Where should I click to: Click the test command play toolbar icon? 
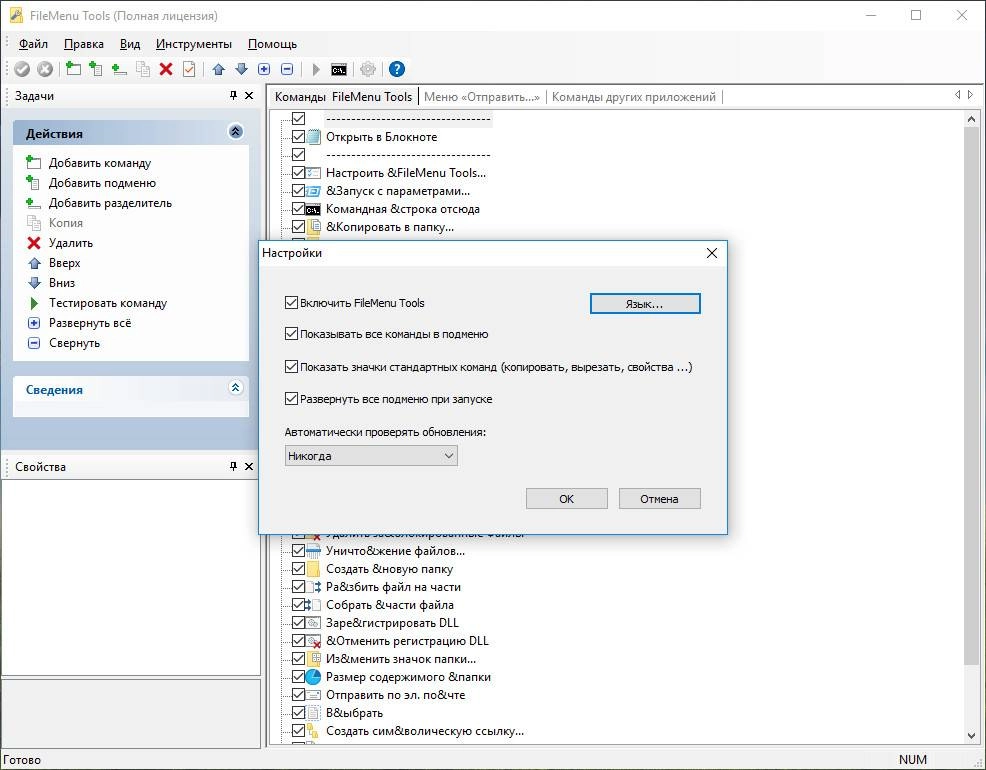point(316,69)
